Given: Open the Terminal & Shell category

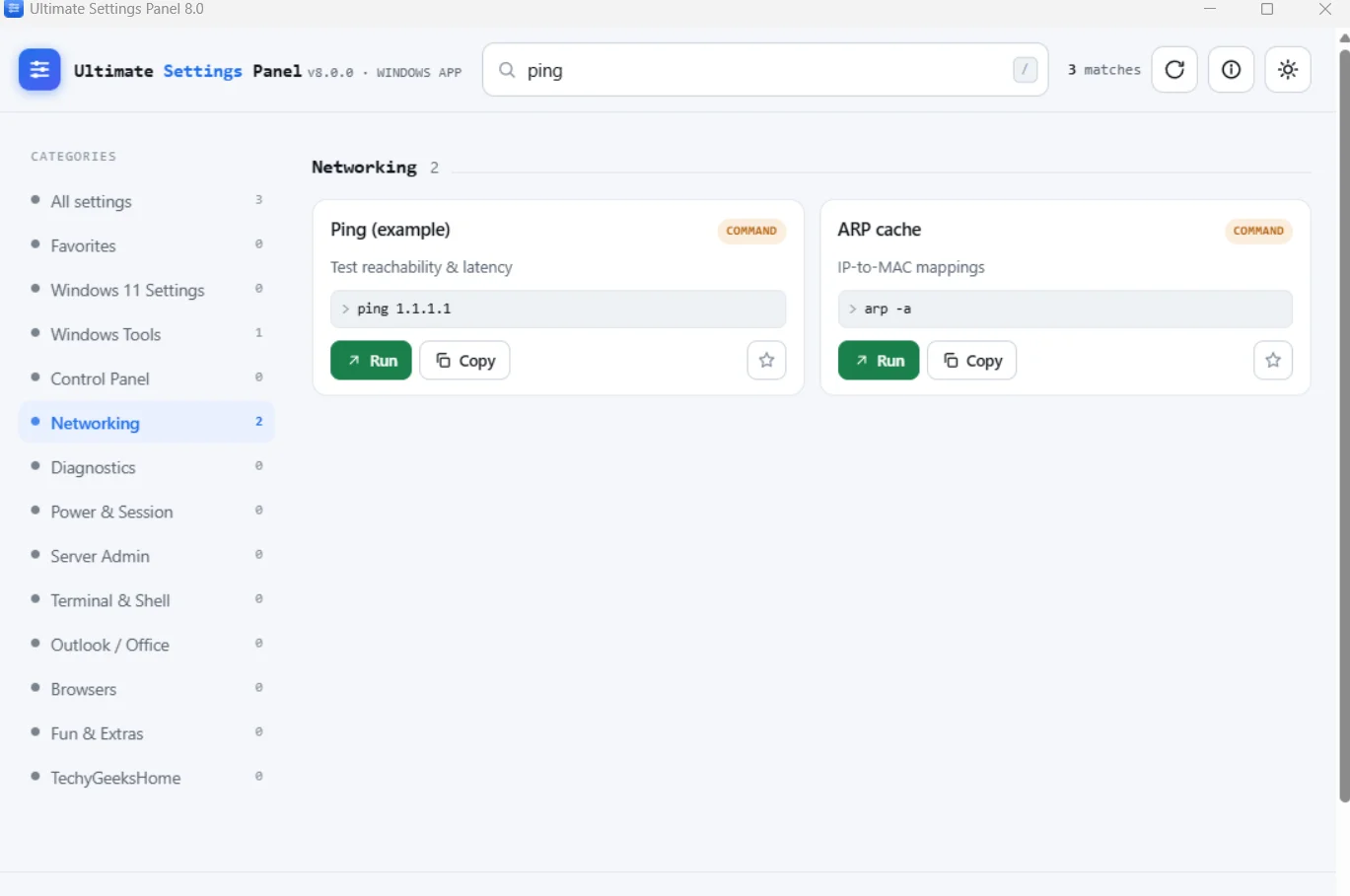Looking at the screenshot, I should (147, 600).
